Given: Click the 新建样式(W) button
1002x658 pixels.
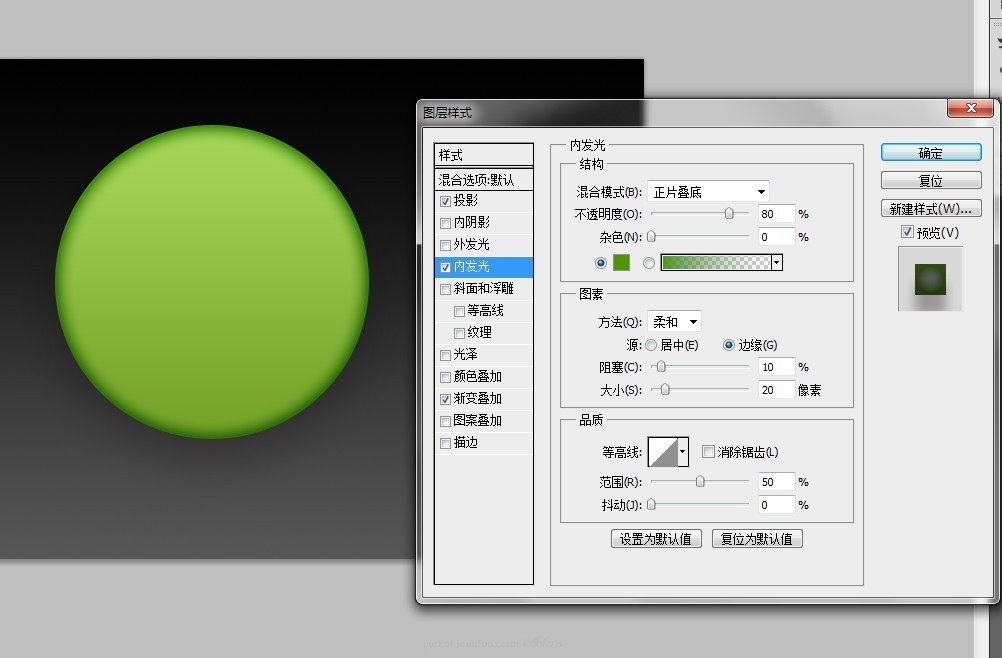Looking at the screenshot, I should tap(930, 208).
